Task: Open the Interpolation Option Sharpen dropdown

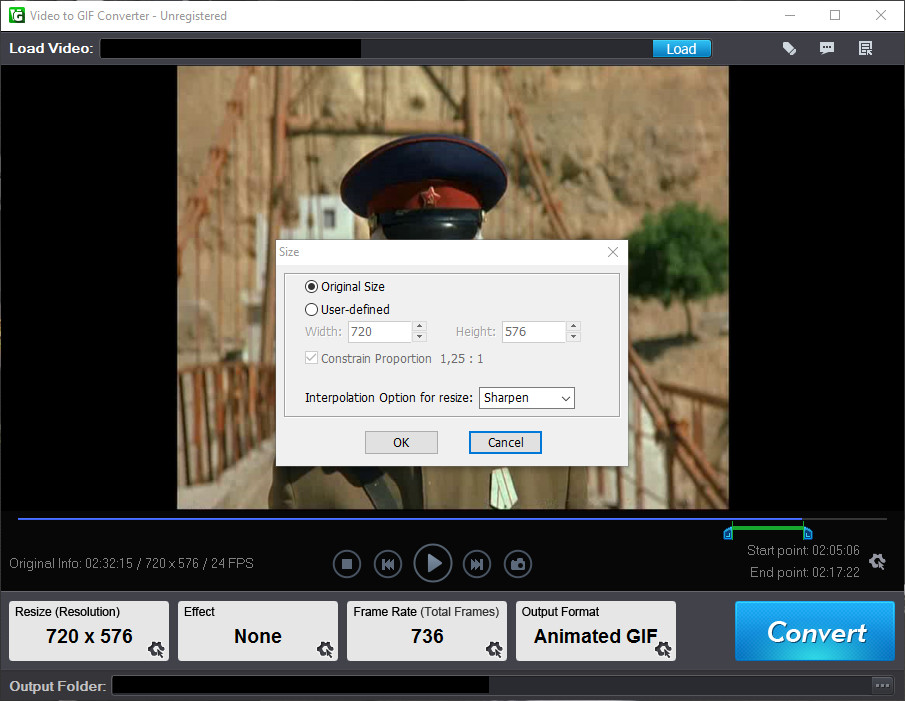Action: pos(526,398)
